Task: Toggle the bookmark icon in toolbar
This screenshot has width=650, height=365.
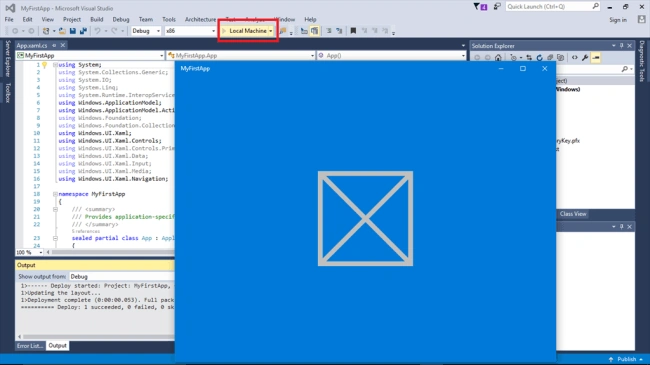Action: point(353,31)
